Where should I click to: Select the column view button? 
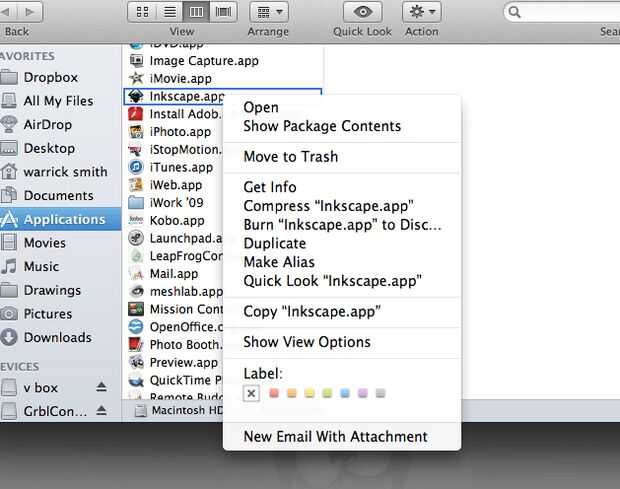point(196,12)
